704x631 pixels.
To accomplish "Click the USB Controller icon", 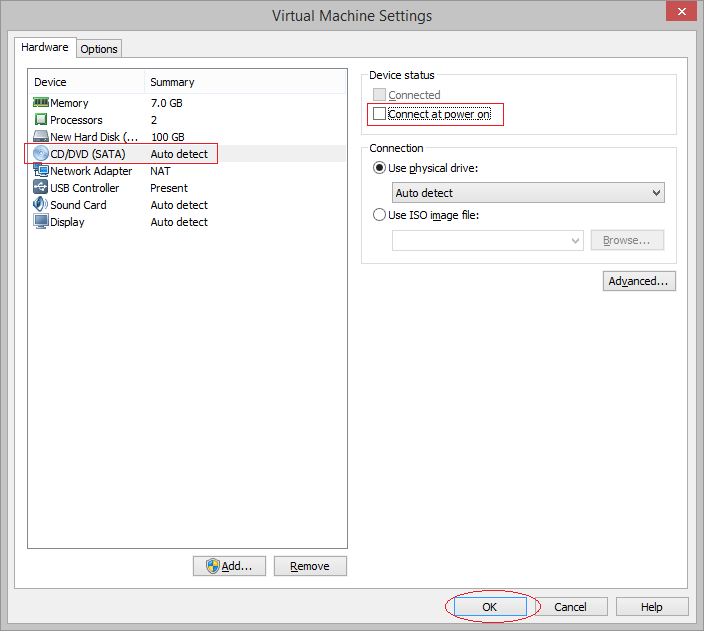I will click(x=40, y=187).
